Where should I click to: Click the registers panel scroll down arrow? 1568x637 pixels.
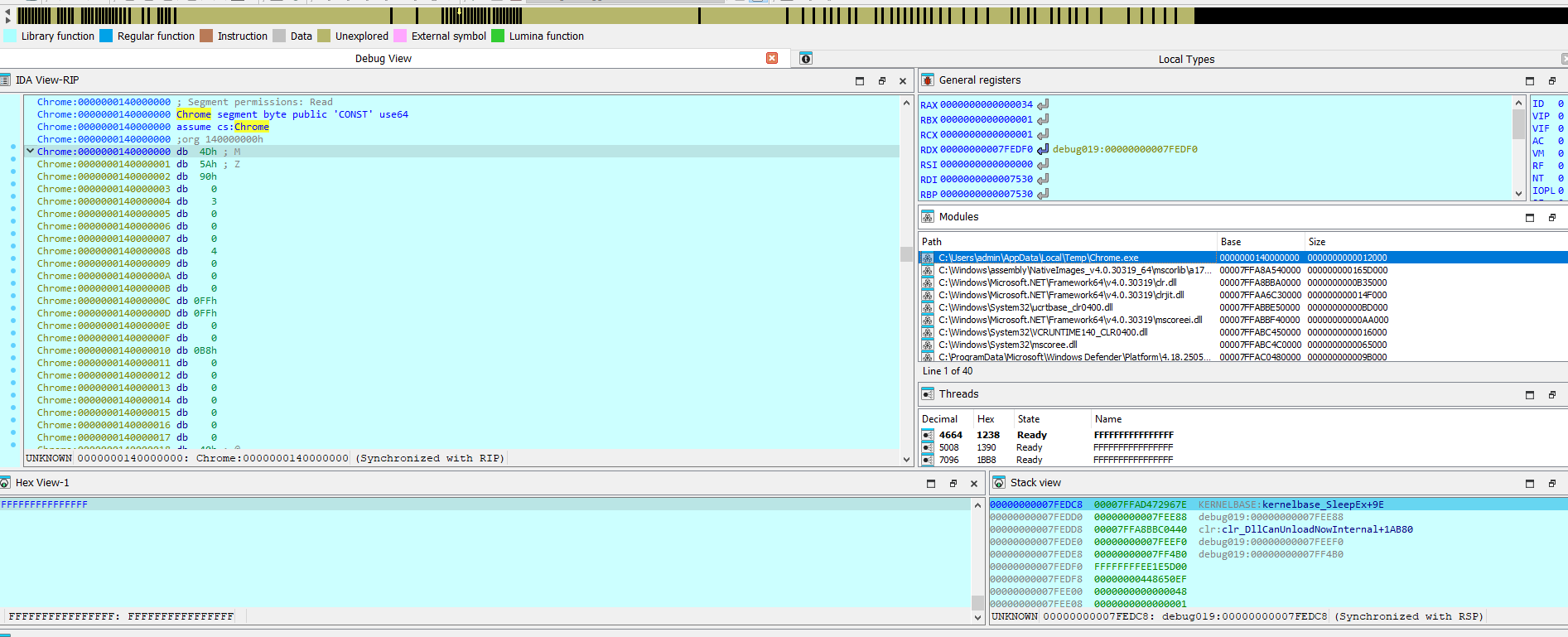[1518, 194]
